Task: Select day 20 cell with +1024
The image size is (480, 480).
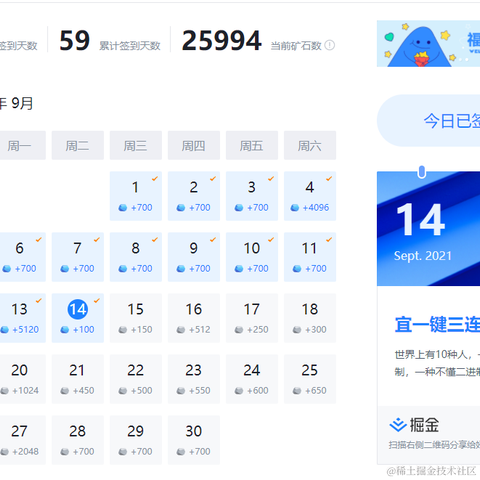Action: pos(23,379)
